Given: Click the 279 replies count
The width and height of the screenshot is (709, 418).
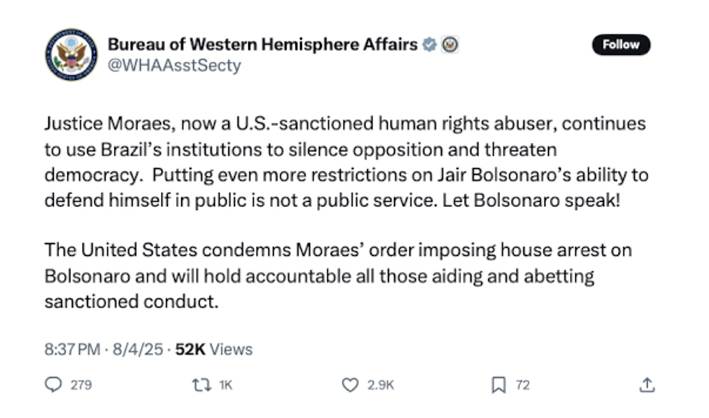Looking at the screenshot, I should (81, 385).
